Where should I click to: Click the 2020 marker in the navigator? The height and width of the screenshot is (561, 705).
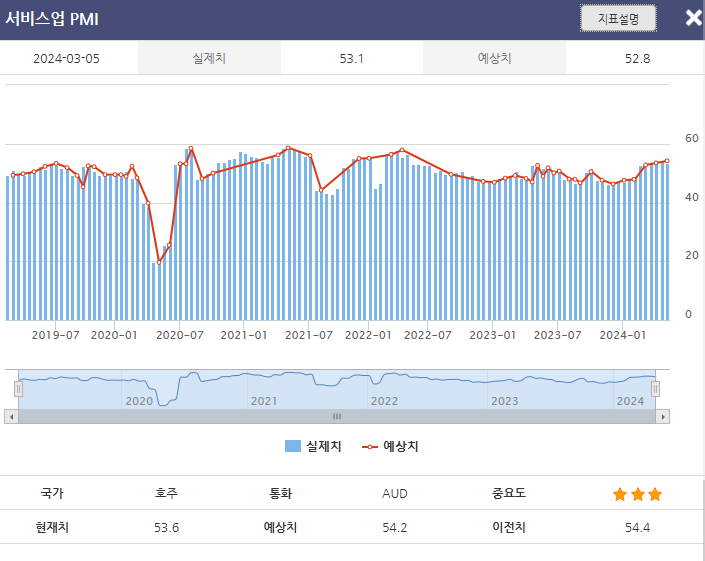(x=139, y=401)
